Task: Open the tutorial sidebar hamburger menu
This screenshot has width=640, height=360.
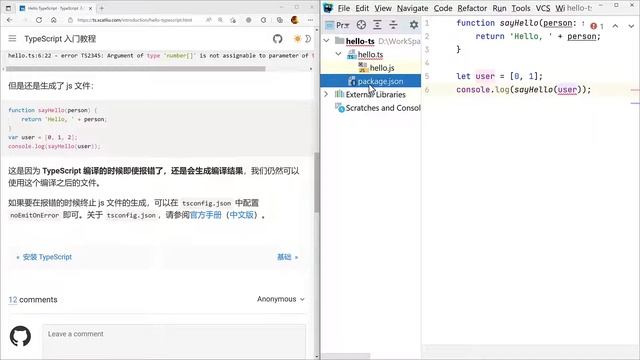Action: 12,38
